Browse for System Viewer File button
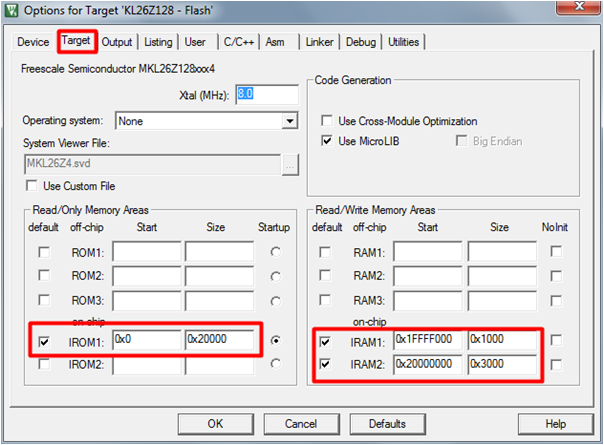604x445 pixels. [290, 165]
